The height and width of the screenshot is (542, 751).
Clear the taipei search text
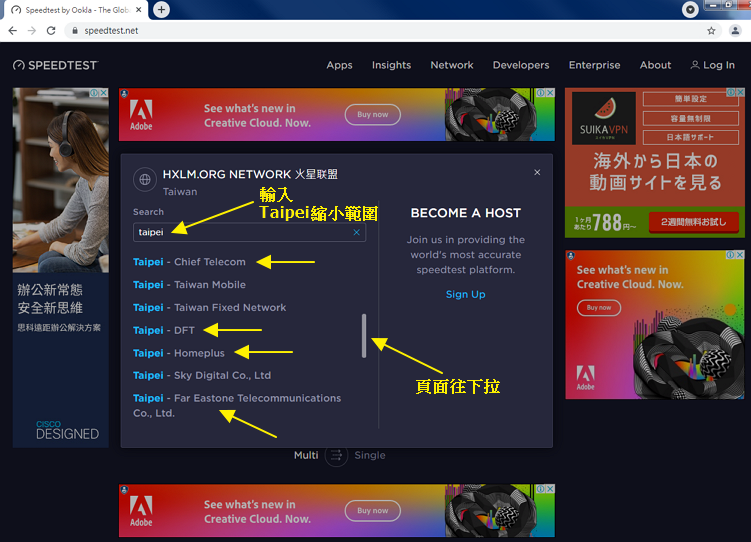coord(356,232)
